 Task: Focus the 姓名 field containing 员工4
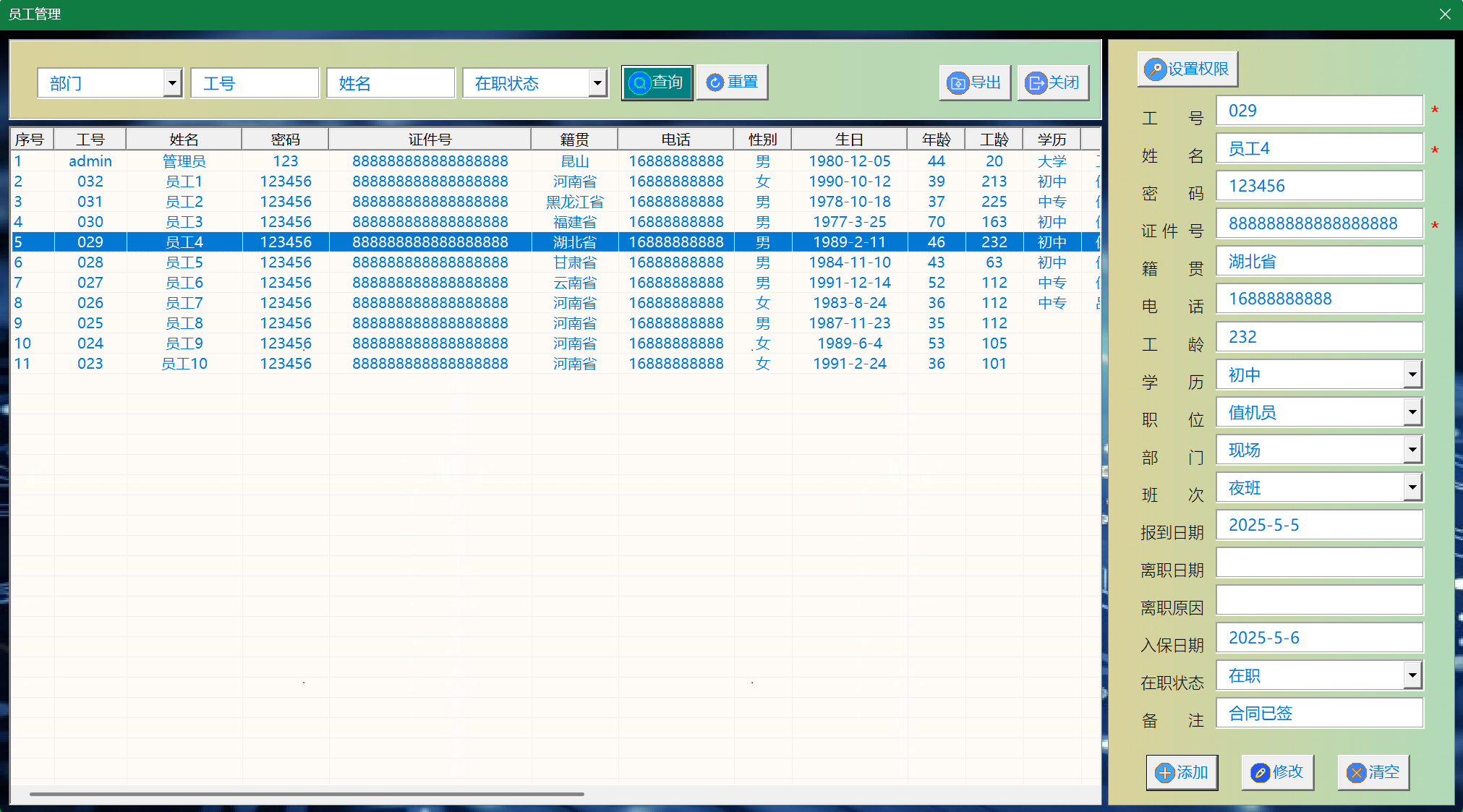click(x=1319, y=148)
